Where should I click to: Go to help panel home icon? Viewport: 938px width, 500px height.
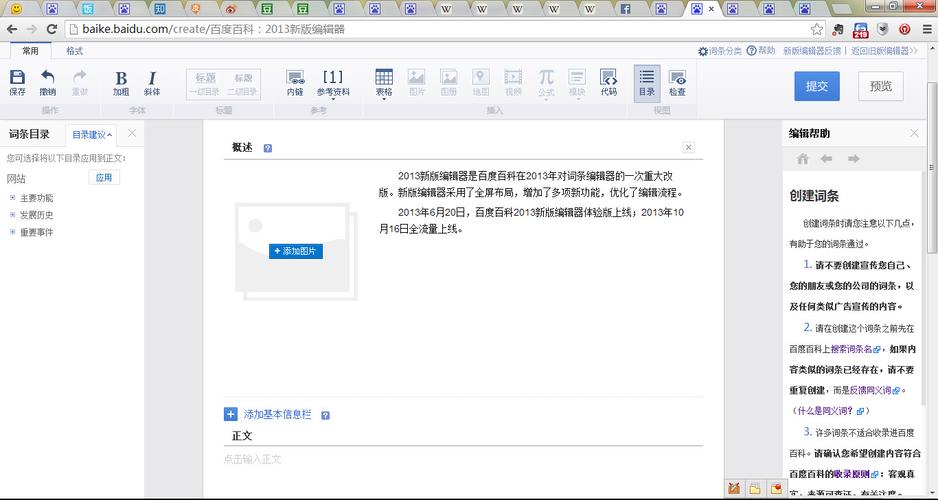(x=802, y=159)
